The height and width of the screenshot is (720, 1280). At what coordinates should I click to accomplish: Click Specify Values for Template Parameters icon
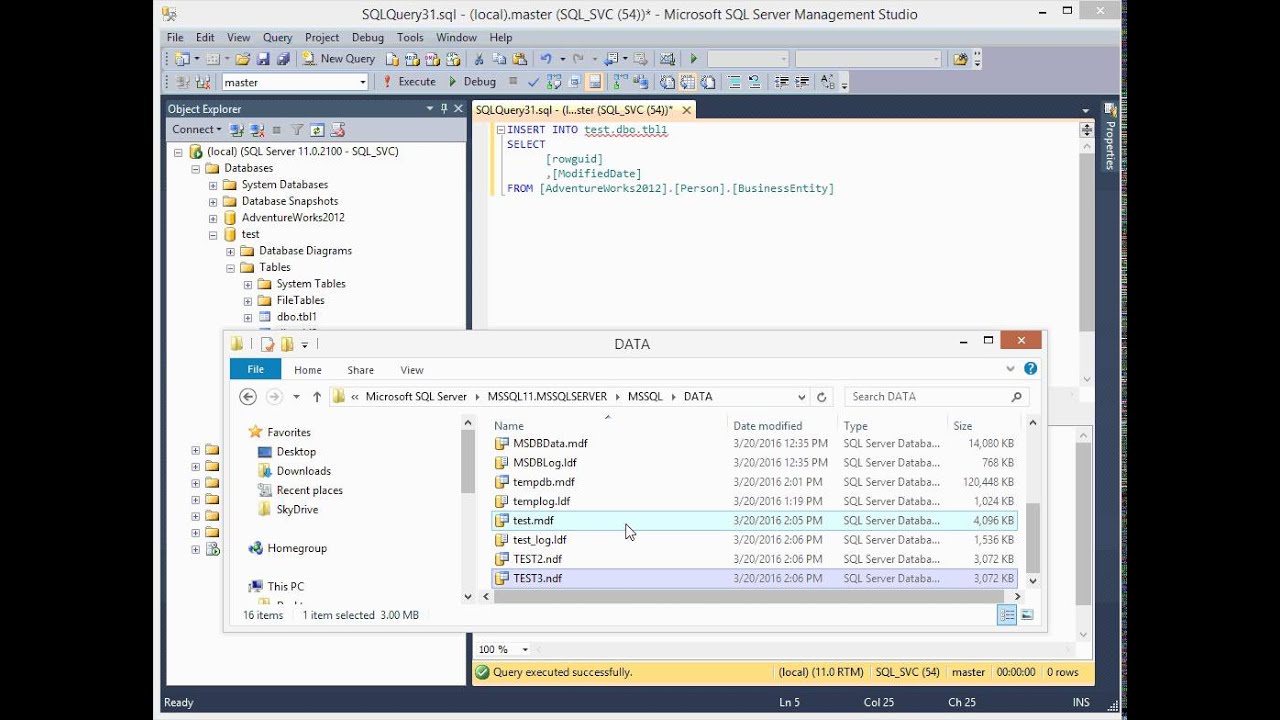pos(827,82)
